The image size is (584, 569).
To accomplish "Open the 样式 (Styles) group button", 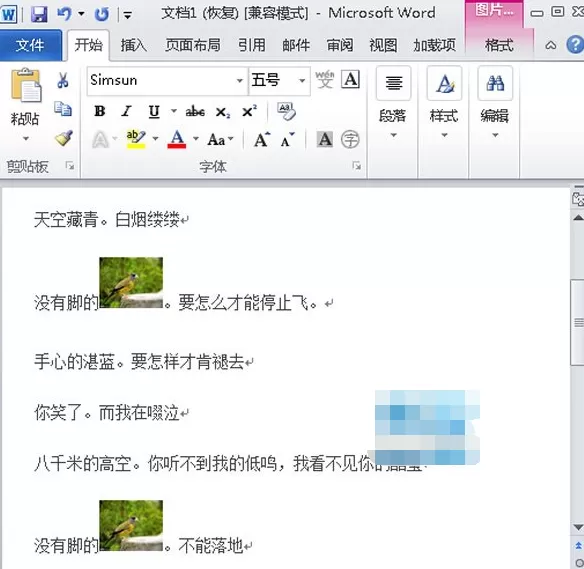I will click(444, 103).
